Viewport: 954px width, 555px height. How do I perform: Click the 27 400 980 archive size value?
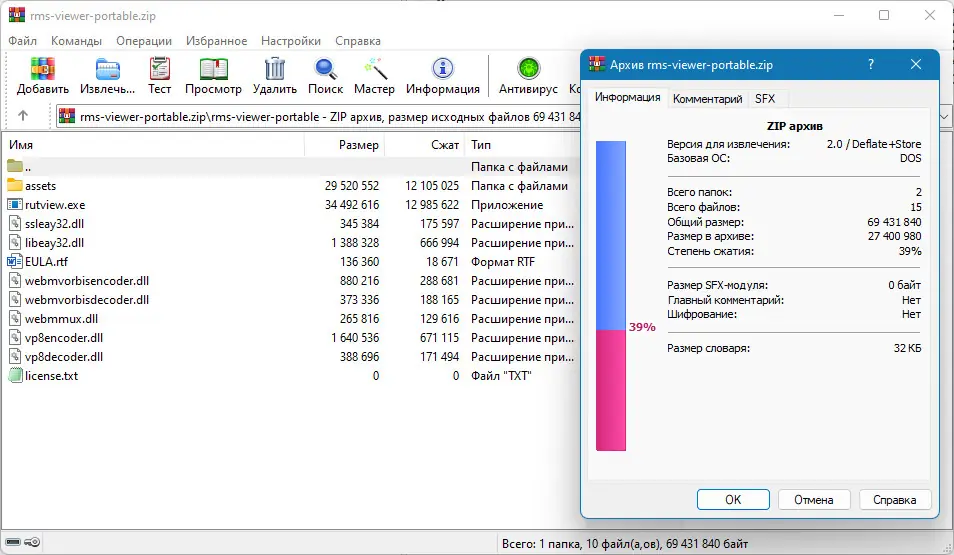coord(894,236)
